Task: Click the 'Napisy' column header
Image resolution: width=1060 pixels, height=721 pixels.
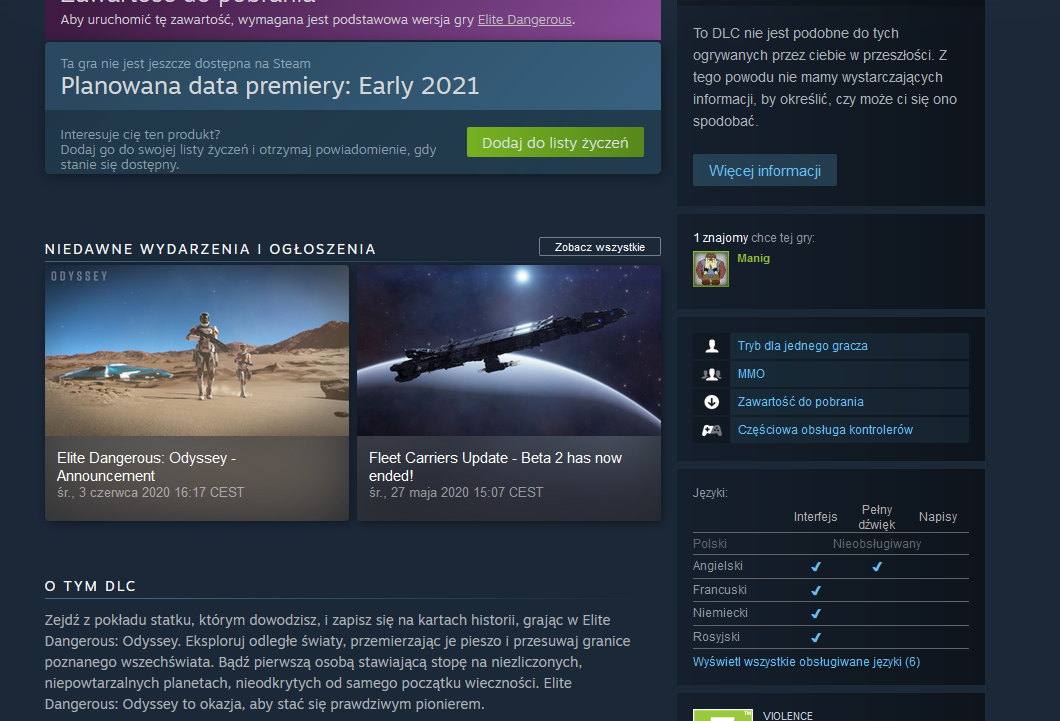Action: [938, 517]
